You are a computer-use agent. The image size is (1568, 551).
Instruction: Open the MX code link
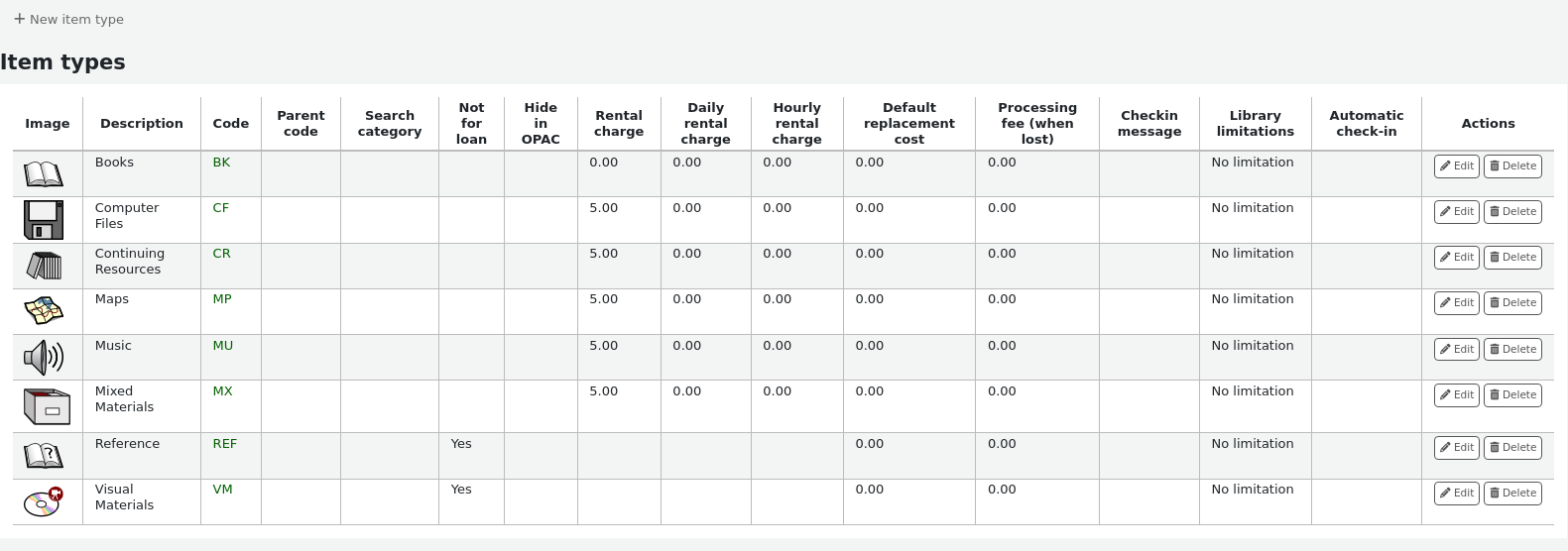click(x=222, y=391)
